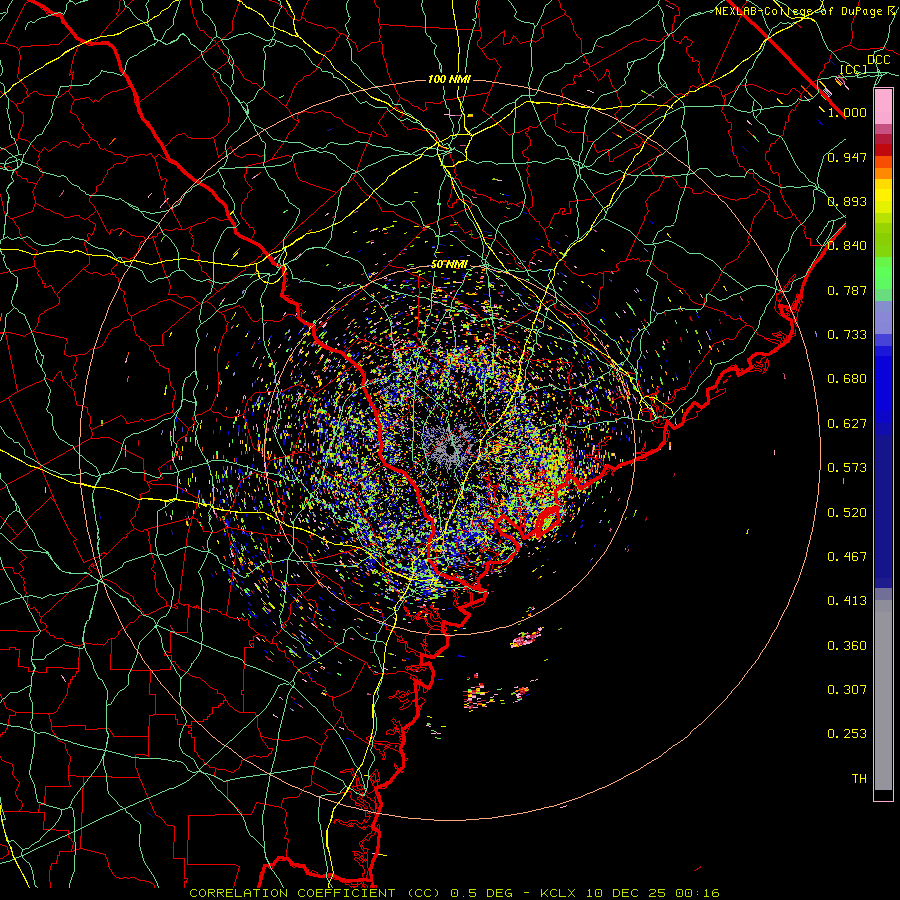Click the DCC label above the legend
The height and width of the screenshot is (900, 900).
coord(878,60)
